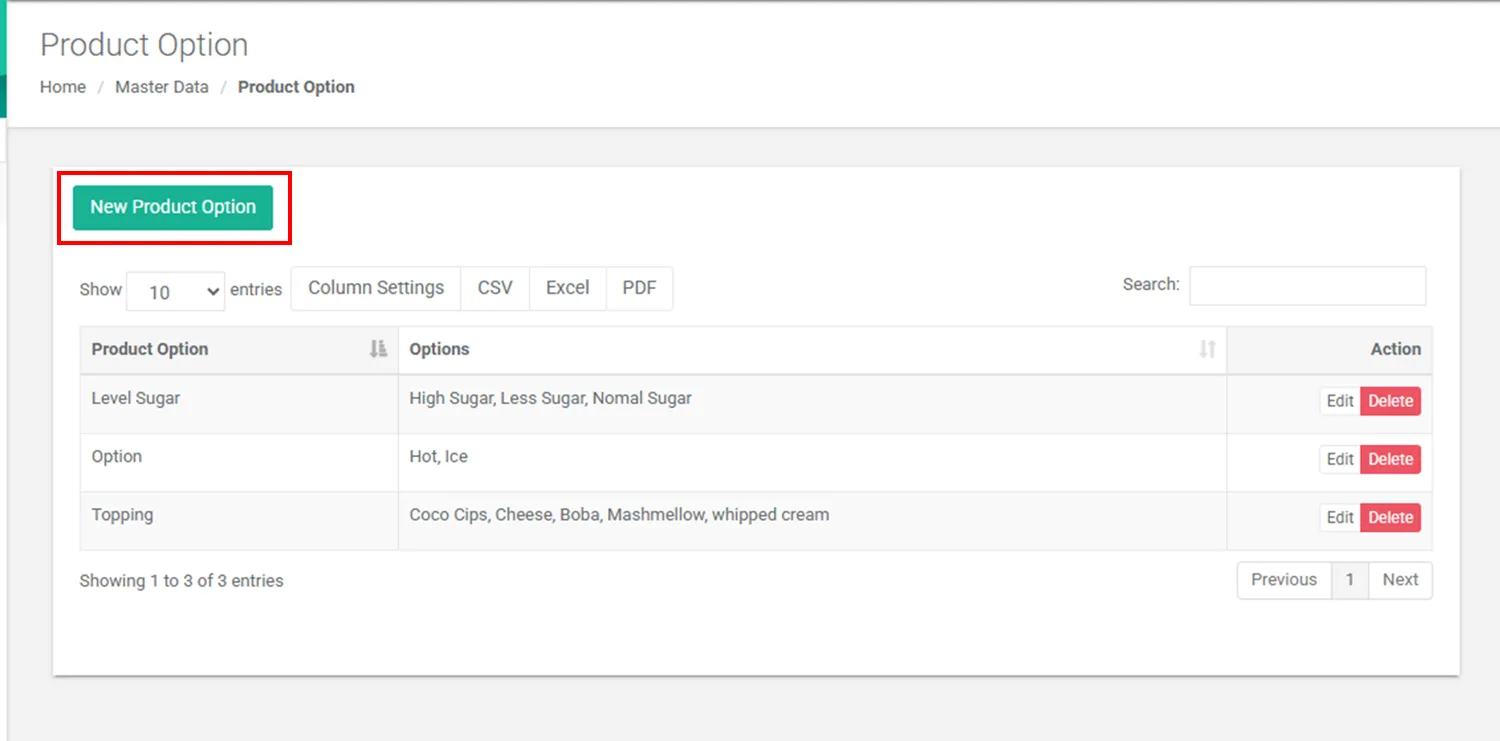Open the show entries count dropdown
The width and height of the screenshot is (1500, 741).
pyautogui.click(x=176, y=291)
